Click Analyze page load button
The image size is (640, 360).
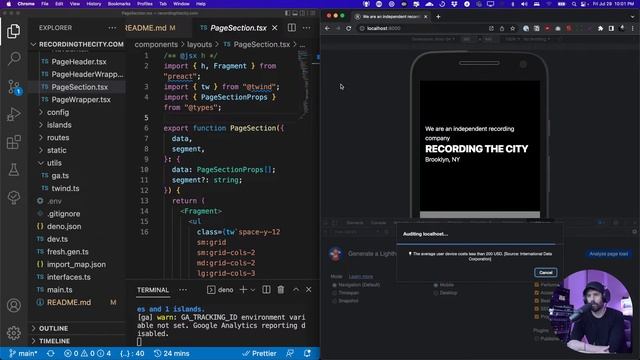click(609, 254)
